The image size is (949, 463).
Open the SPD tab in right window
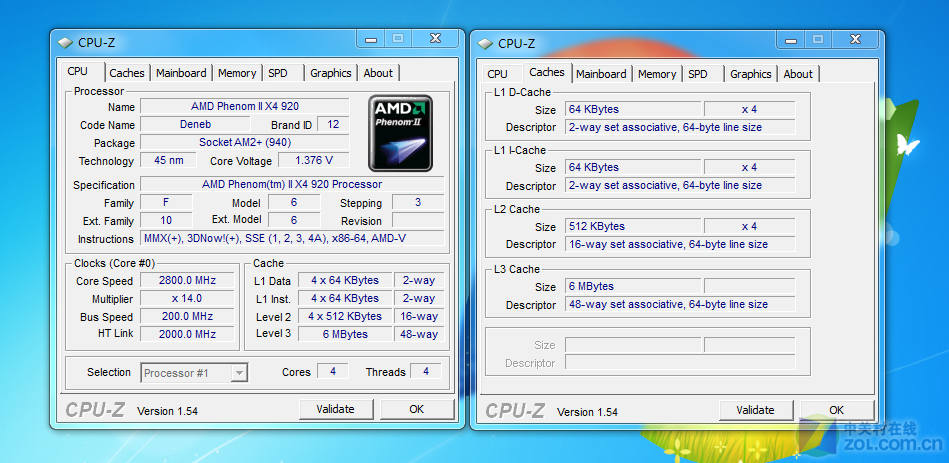(x=698, y=74)
